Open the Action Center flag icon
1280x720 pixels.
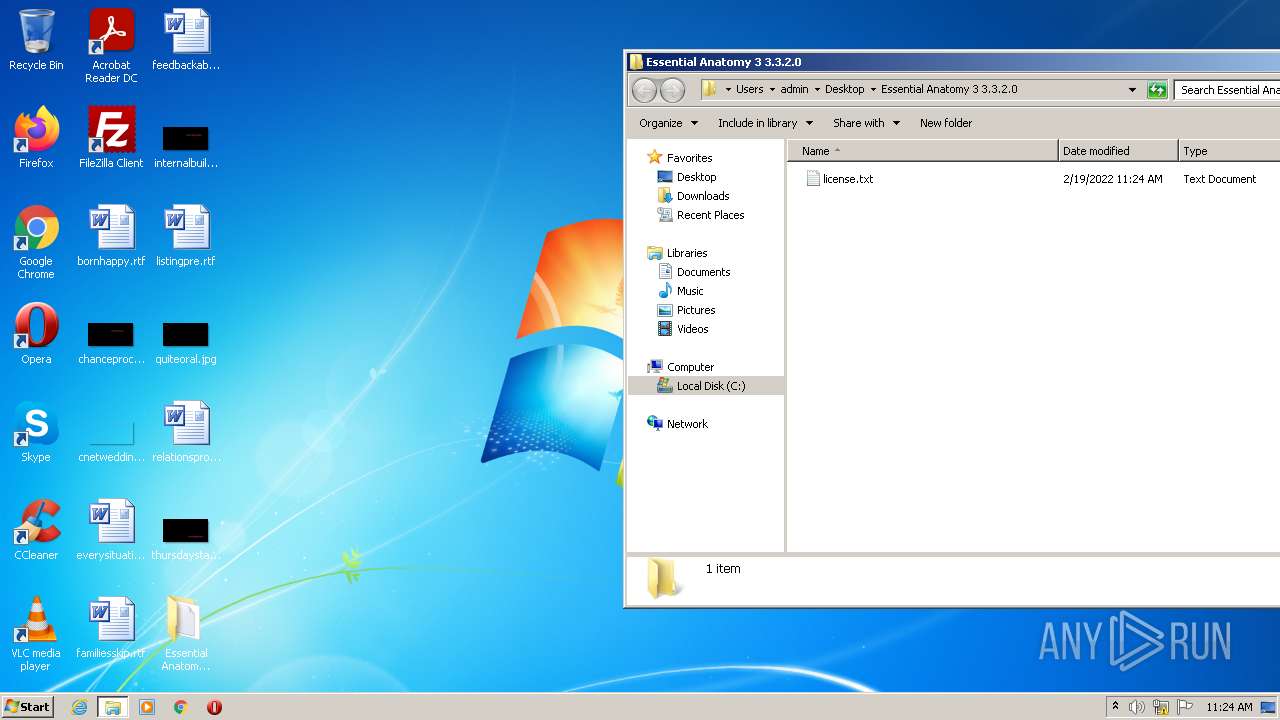click(x=1185, y=707)
